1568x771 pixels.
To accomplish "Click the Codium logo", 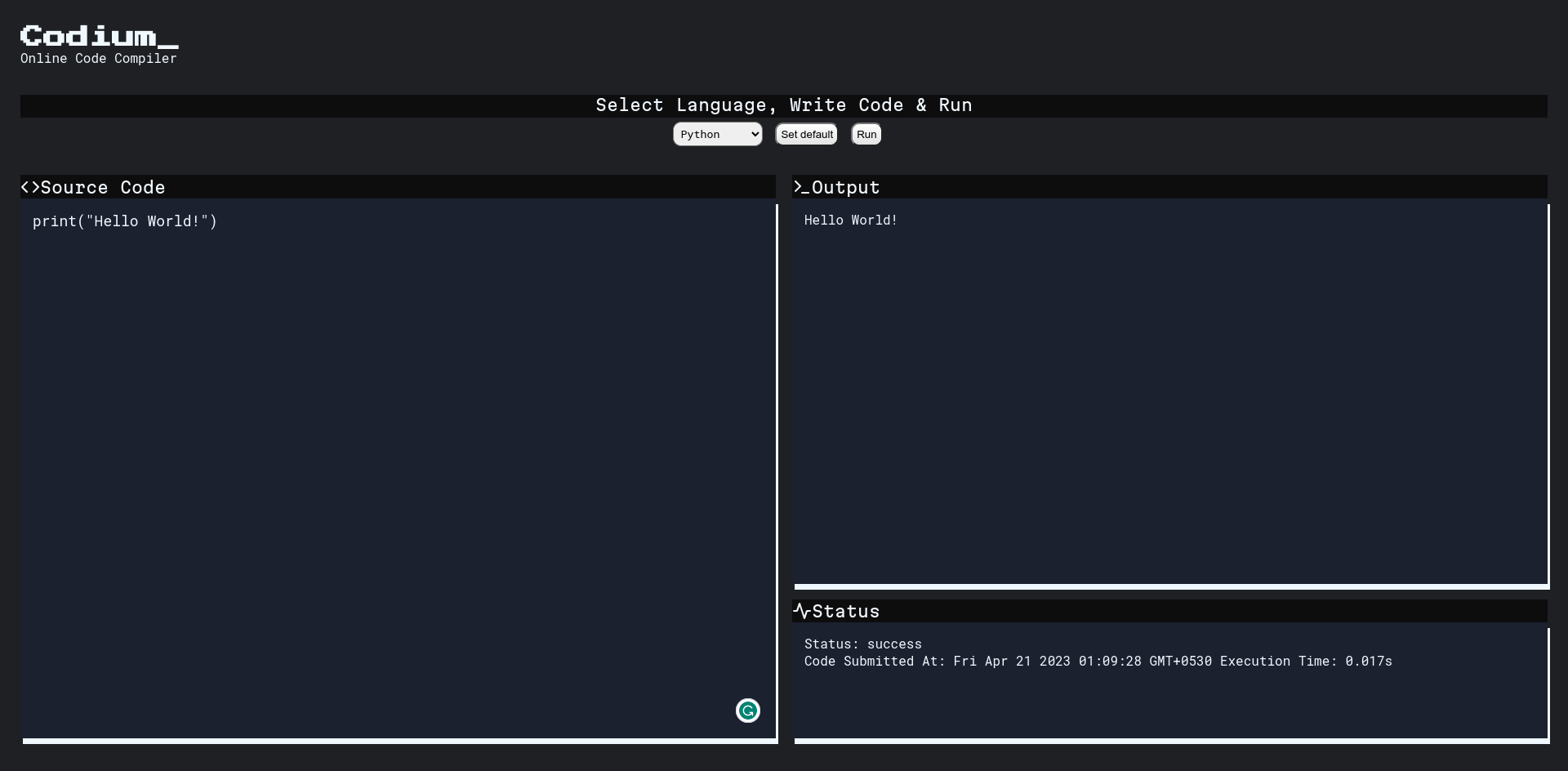I will [x=98, y=36].
